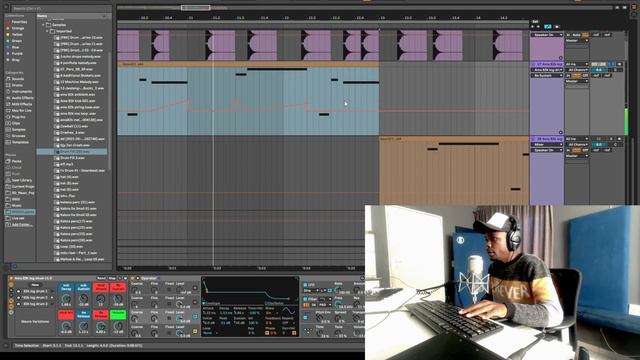
Task: Select the purple audio clip at start
Action: click(x=128, y=45)
